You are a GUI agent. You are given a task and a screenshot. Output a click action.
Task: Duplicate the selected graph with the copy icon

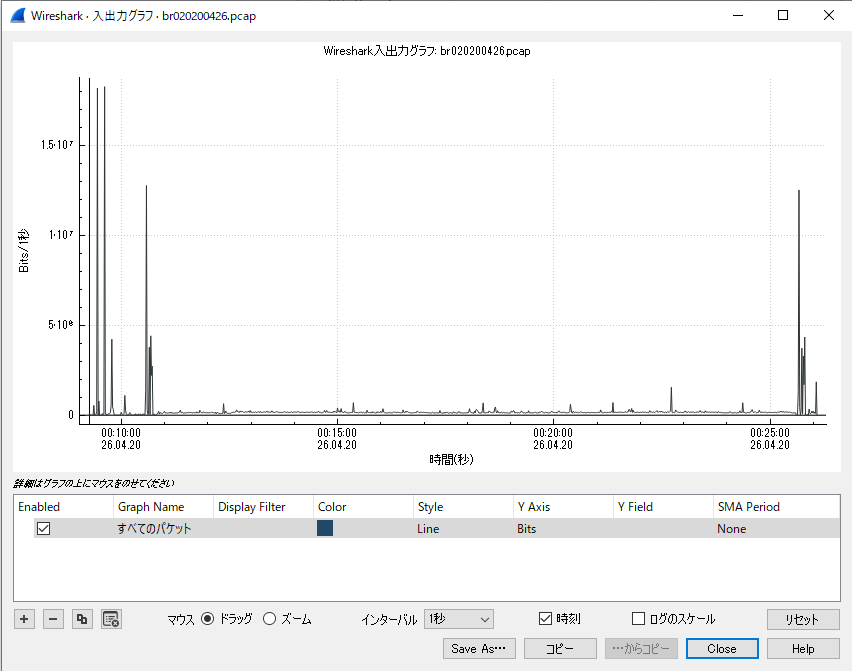click(82, 619)
